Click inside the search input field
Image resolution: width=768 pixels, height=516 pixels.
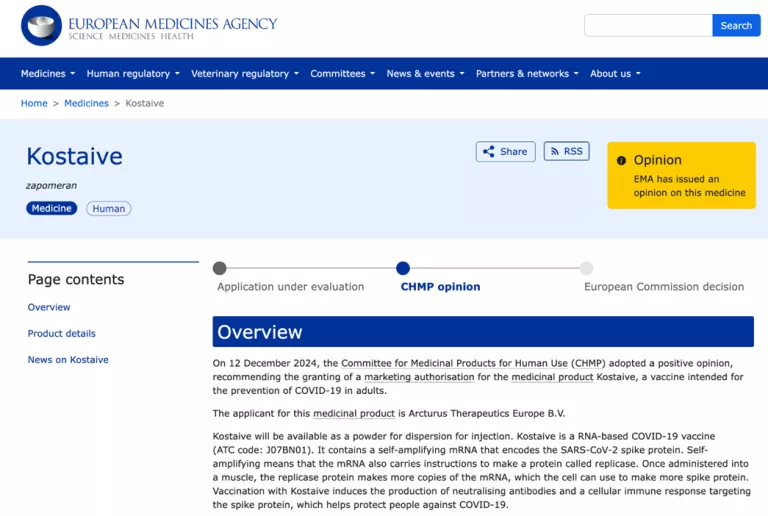coord(647,26)
